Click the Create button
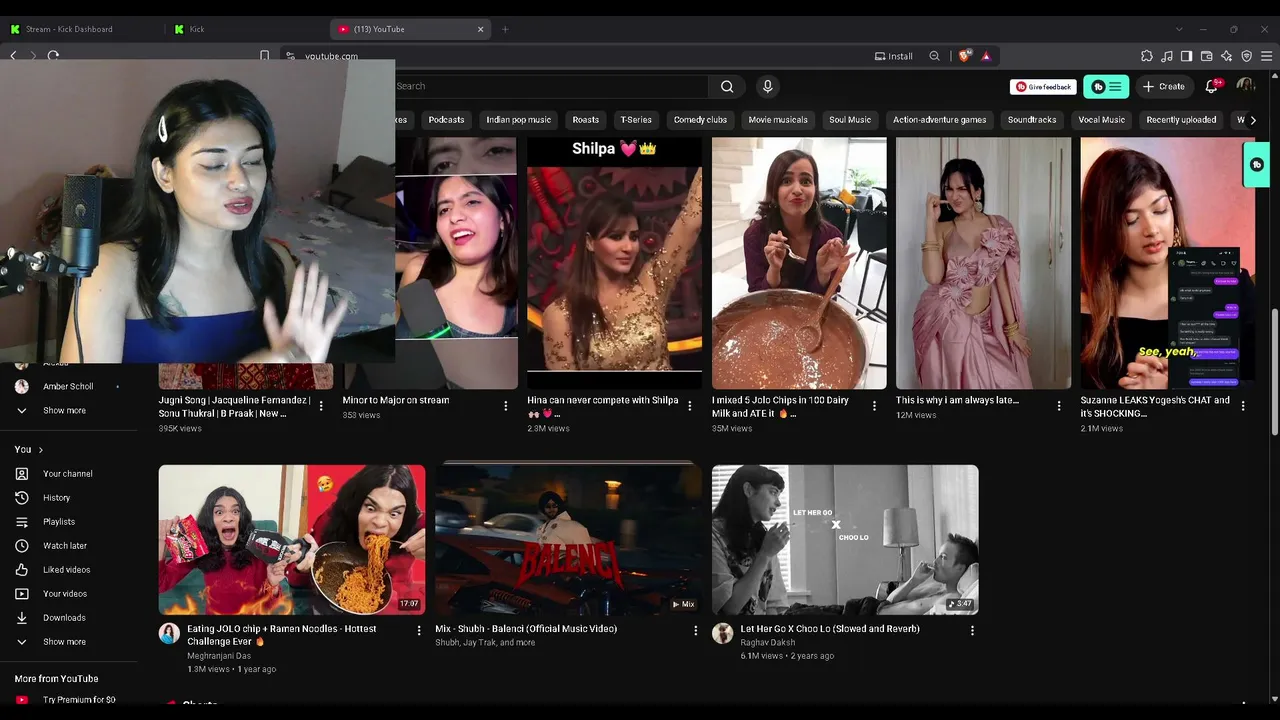The height and width of the screenshot is (720, 1280). 1164,87
